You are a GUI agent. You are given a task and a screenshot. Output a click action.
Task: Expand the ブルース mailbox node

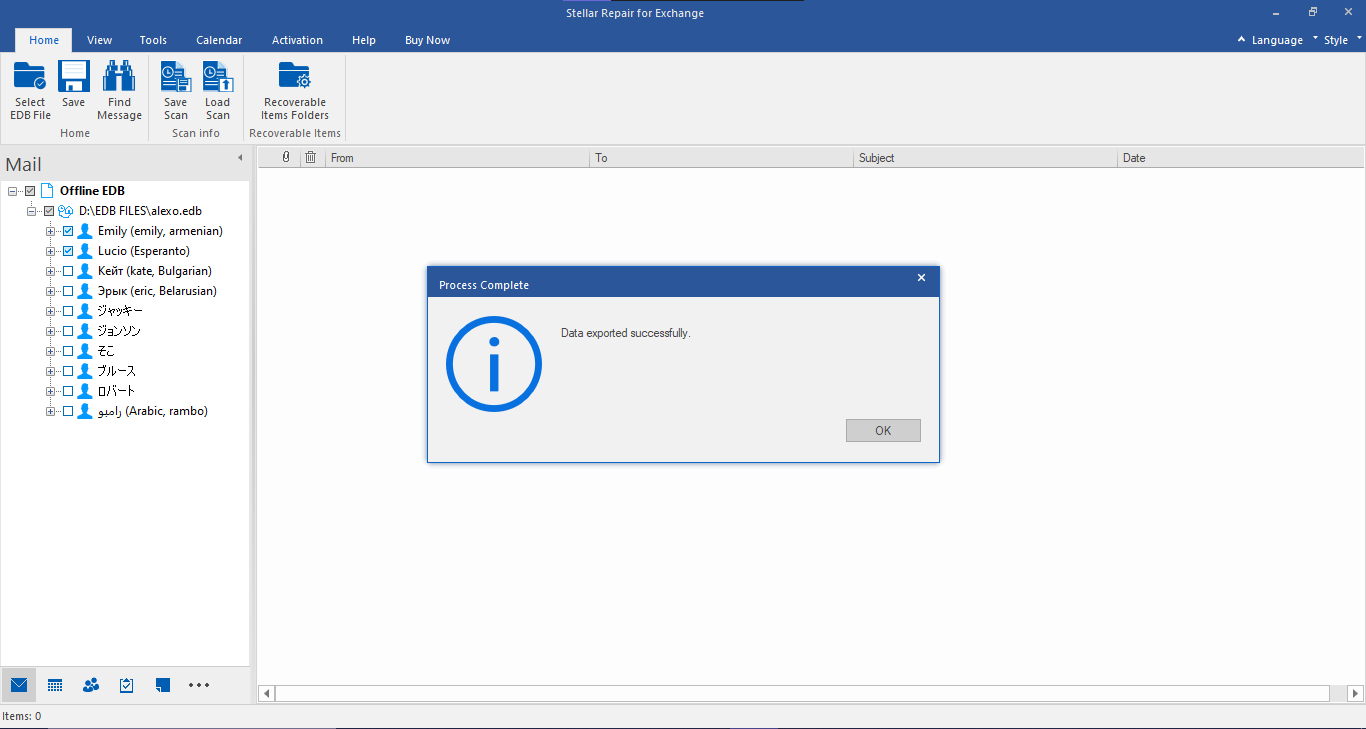click(x=50, y=371)
